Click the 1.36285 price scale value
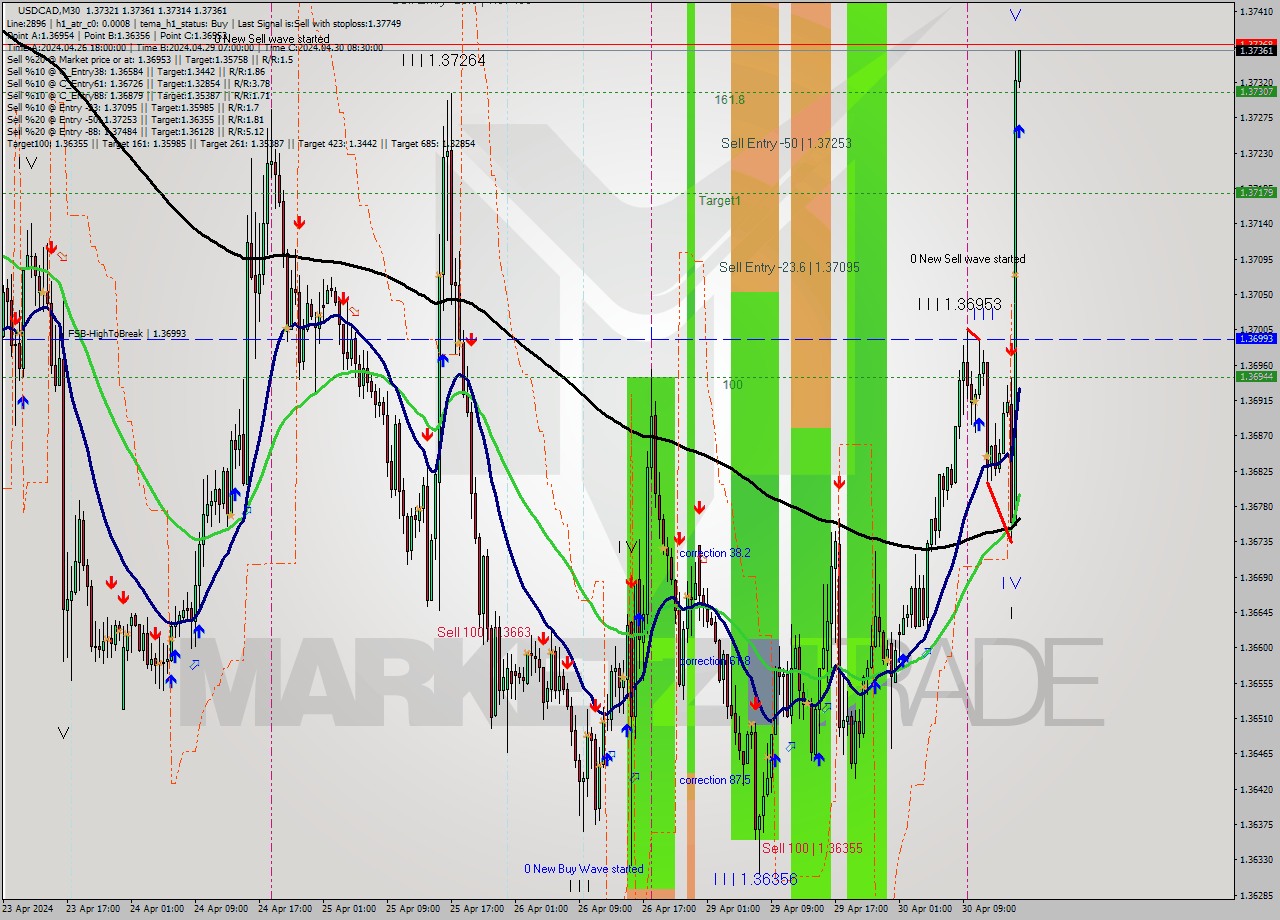 tap(1255, 895)
